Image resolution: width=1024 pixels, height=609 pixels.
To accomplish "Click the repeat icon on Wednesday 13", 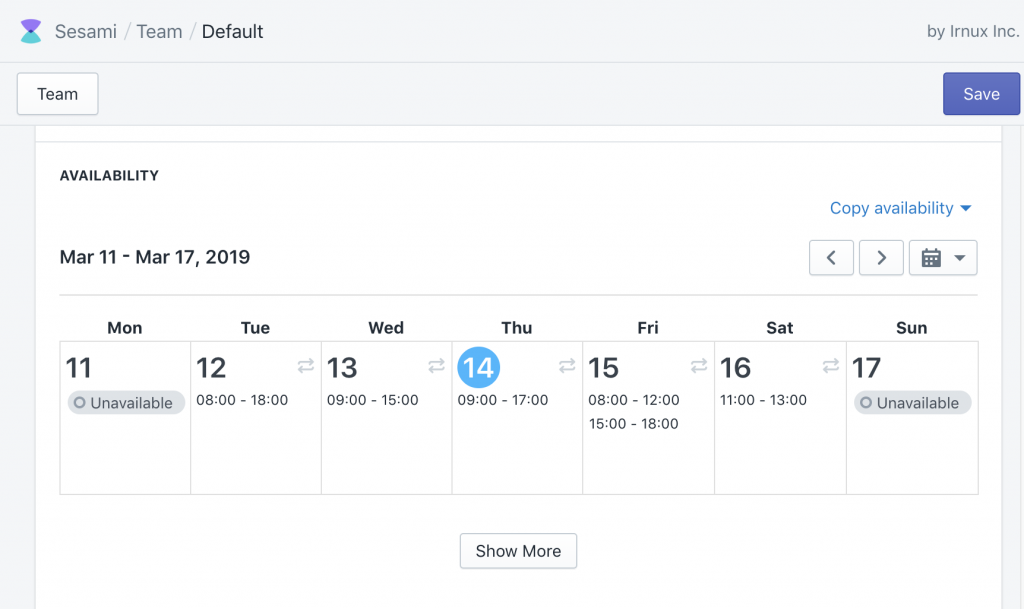I will (x=436, y=366).
